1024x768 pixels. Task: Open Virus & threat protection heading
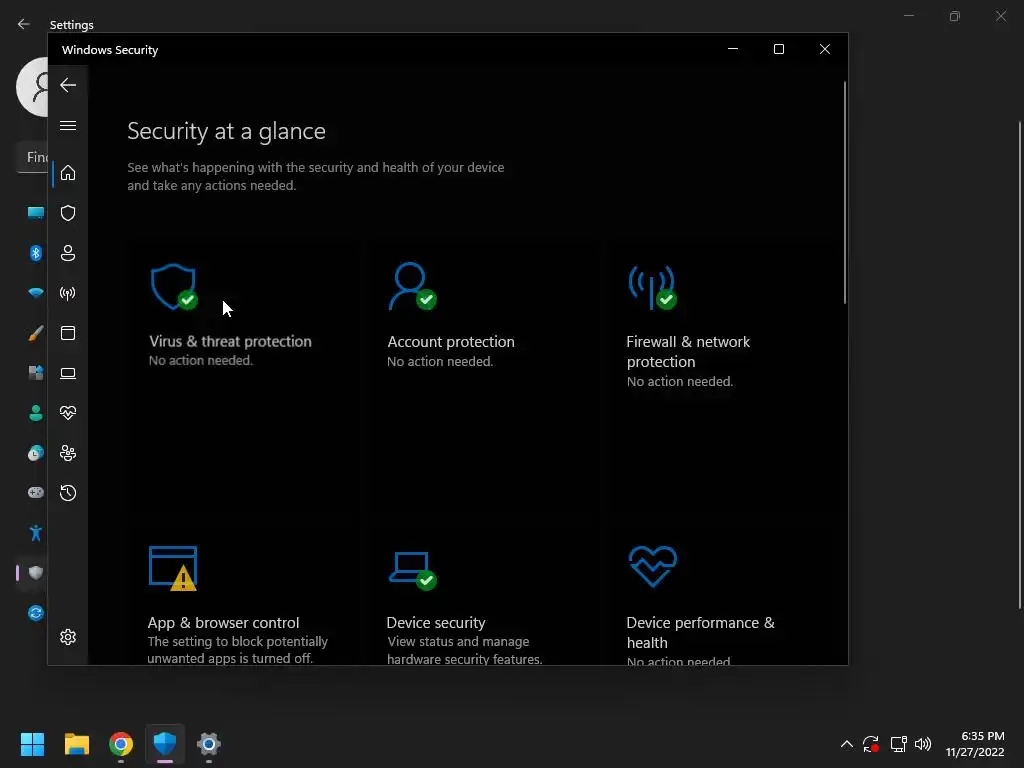pos(231,342)
